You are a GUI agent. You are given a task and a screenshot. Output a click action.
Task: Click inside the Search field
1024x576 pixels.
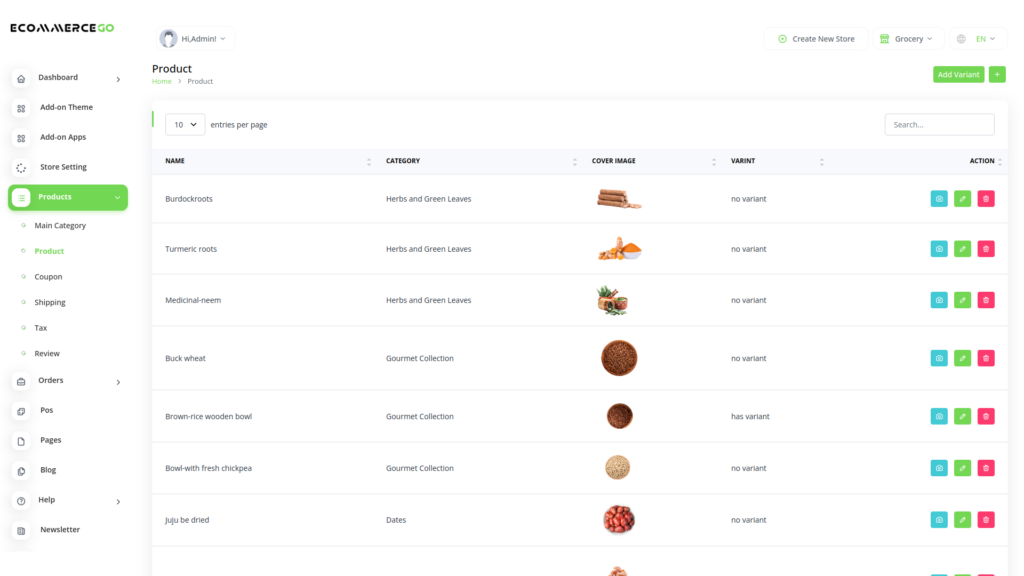[x=938, y=124]
